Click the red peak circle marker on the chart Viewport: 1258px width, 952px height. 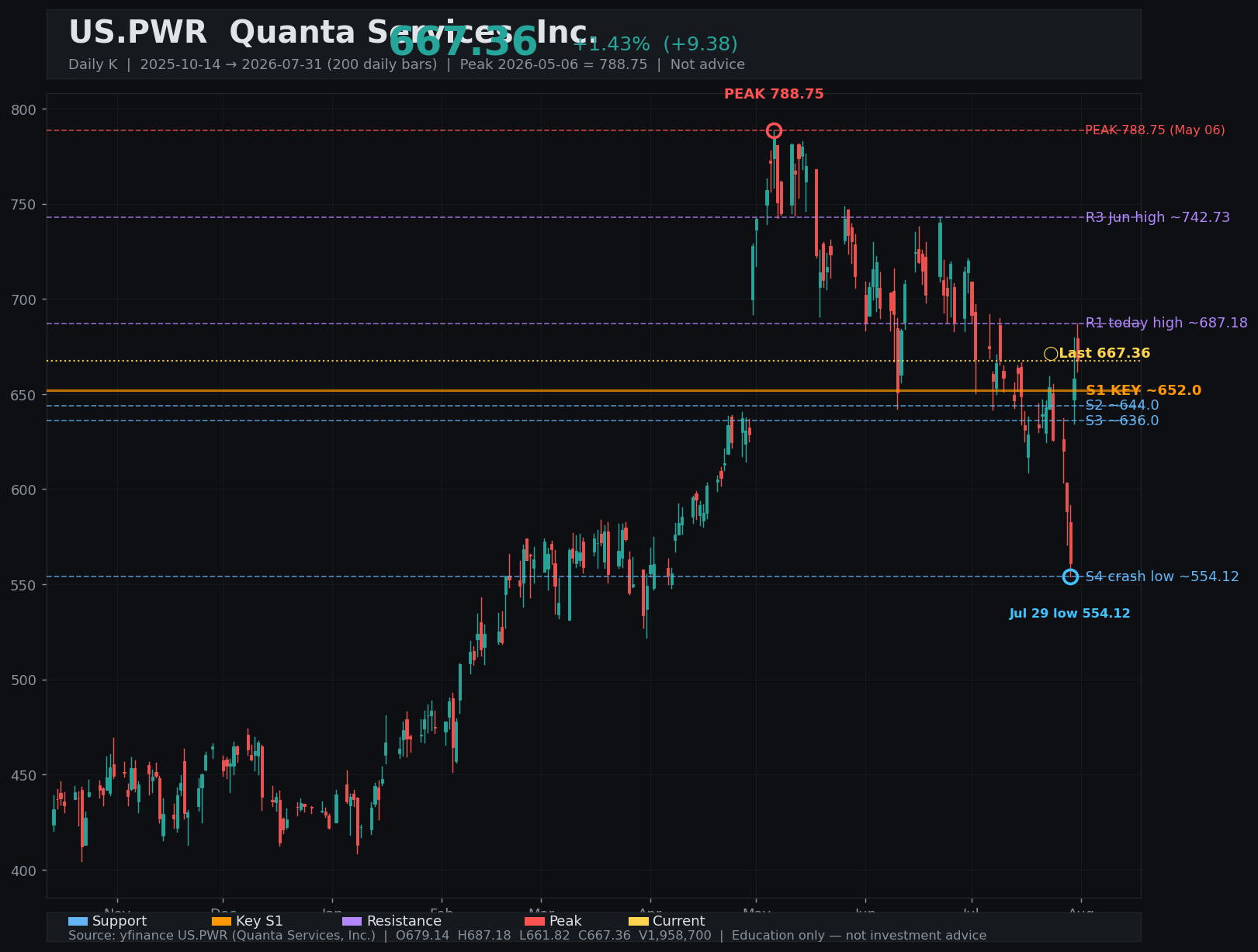tap(774, 130)
